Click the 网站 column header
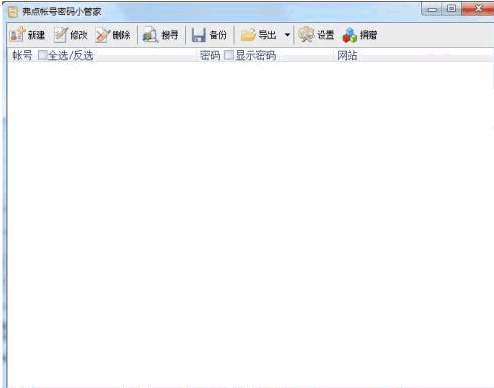Image resolution: width=494 pixels, height=388 pixels. (x=347, y=55)
